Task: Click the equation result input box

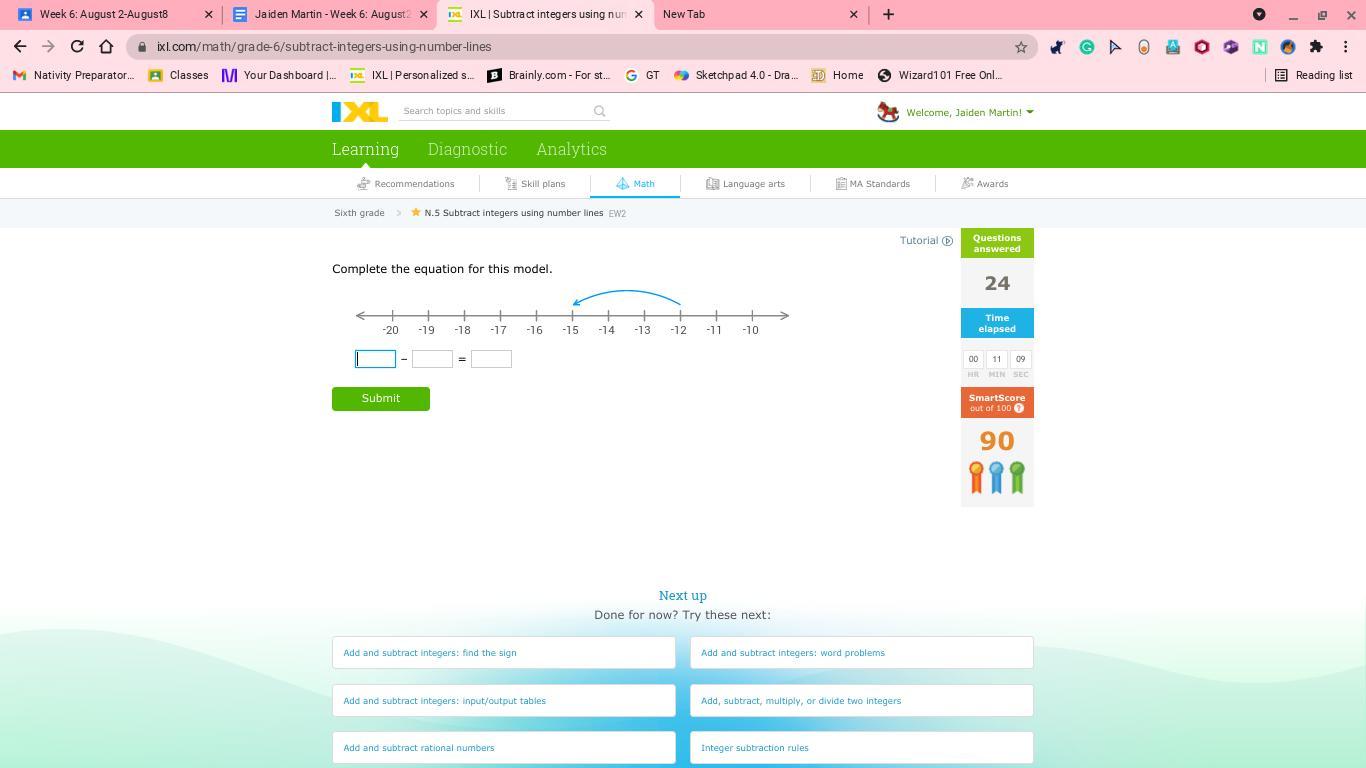Action: pyautogui.click(x=491, y=359)
